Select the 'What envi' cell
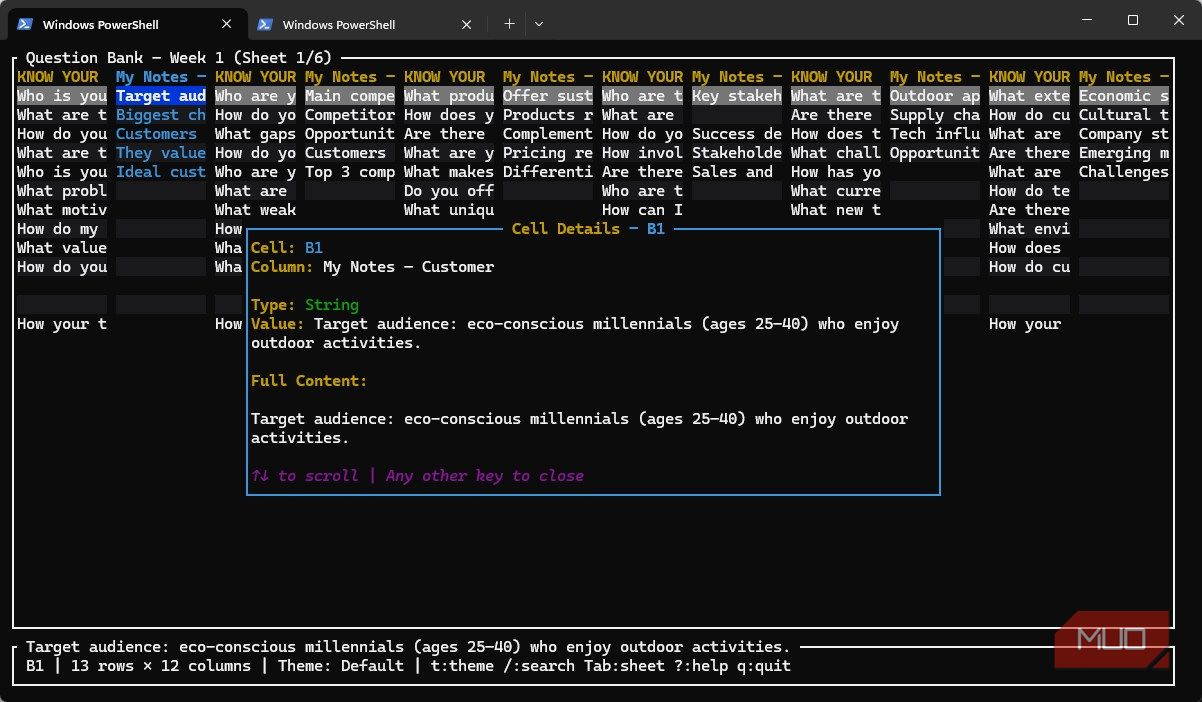Viewport: 1202px width, 702px height. 1029,229
